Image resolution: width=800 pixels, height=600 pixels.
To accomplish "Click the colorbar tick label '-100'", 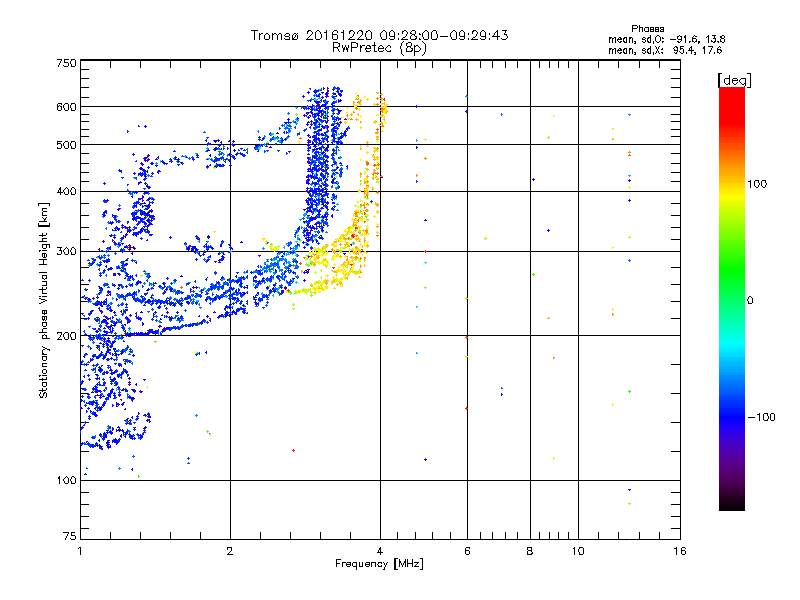I will tap(762, 417).
